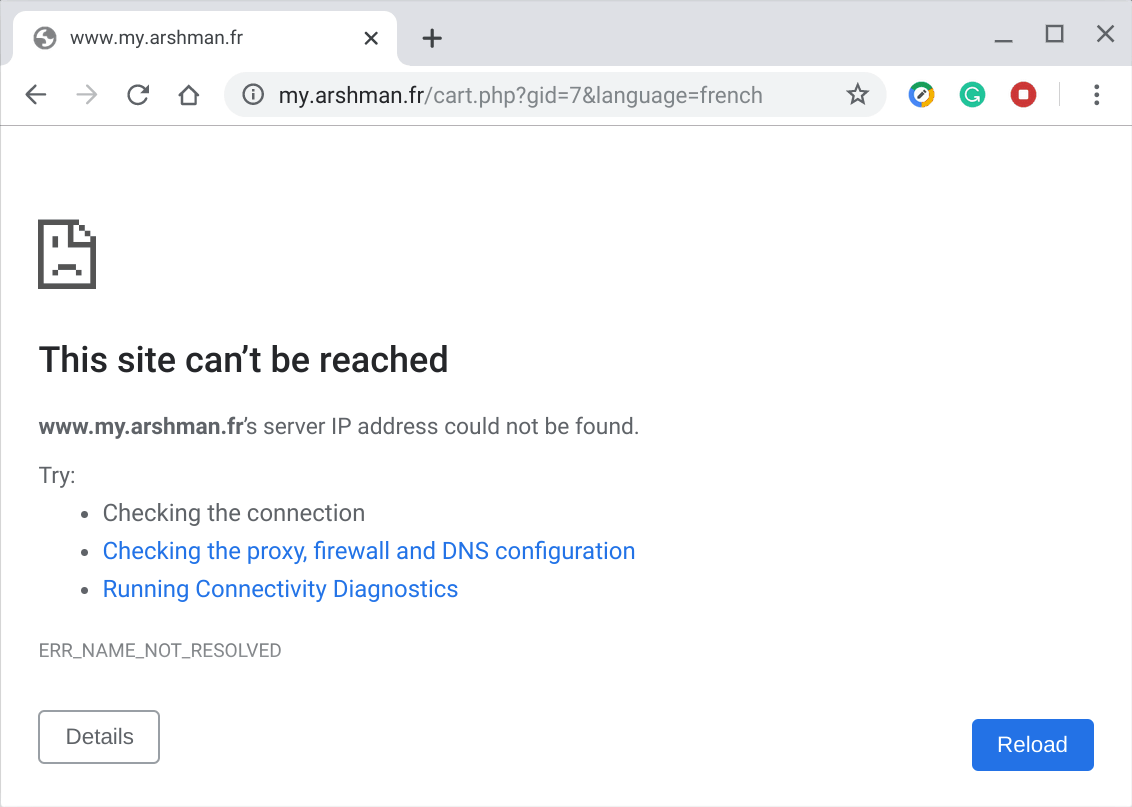The height and width of the screenshot is (807, 1132).
Task: Click the Details button
Action: pos(99,737)
